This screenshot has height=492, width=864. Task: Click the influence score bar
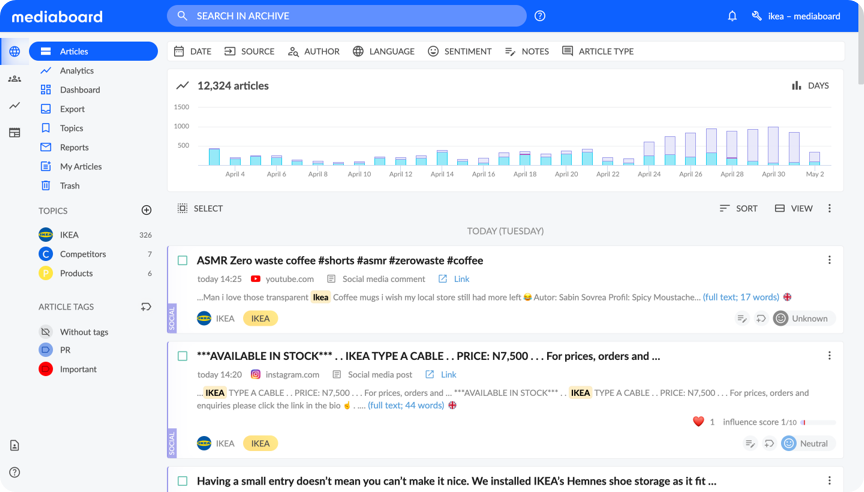point(818,423)
